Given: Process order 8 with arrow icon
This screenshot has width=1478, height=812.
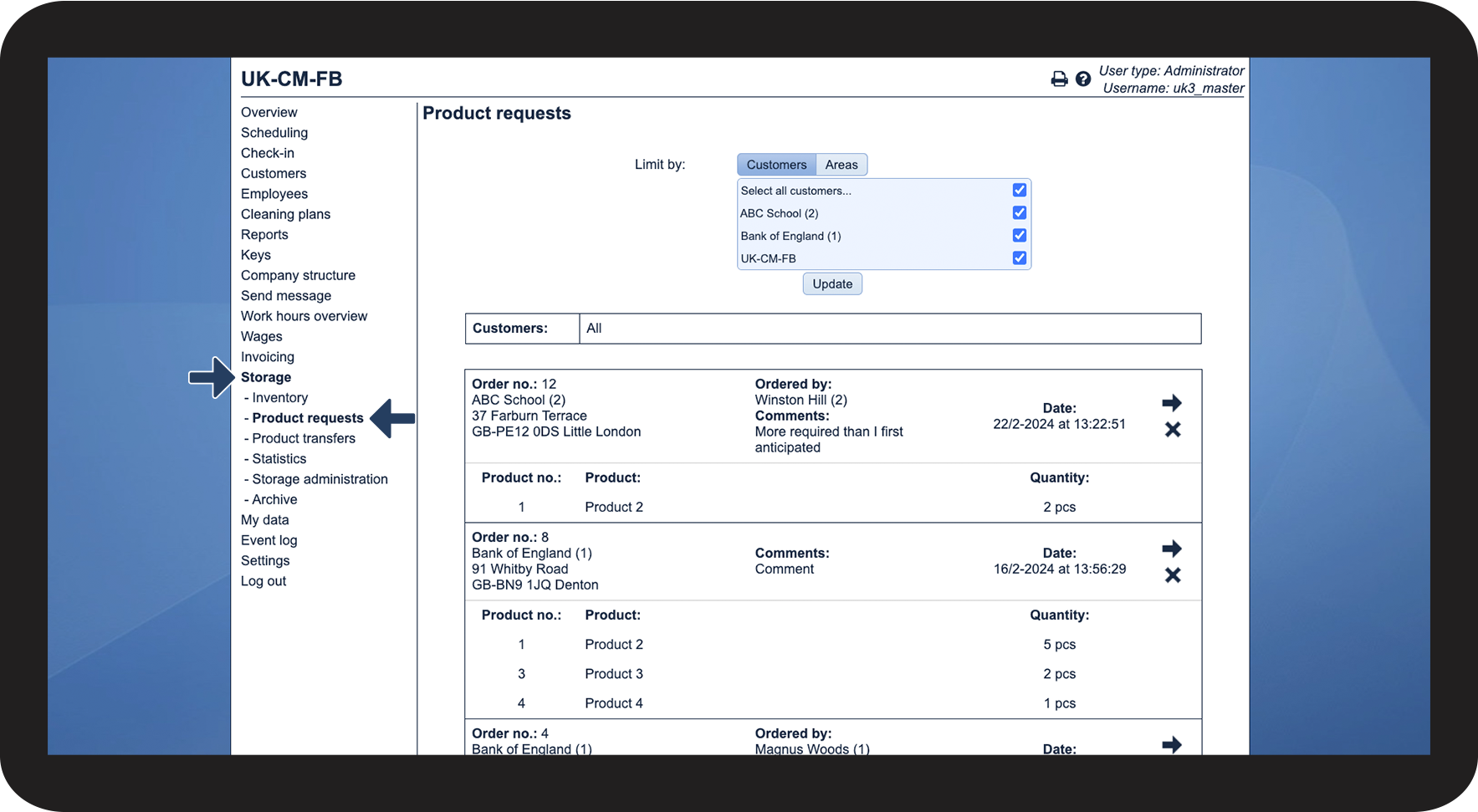Looking at the screenshot, I should 1172,549.
